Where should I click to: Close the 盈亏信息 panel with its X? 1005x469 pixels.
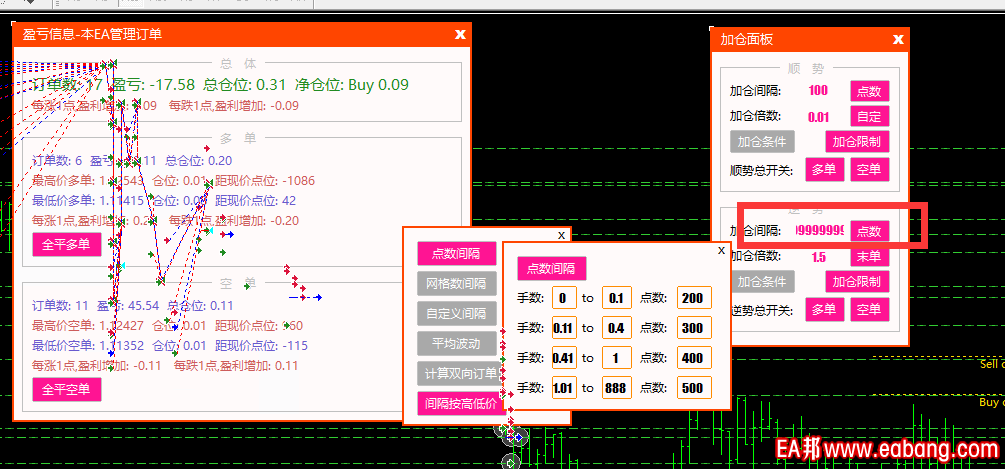tap(460, 34)
